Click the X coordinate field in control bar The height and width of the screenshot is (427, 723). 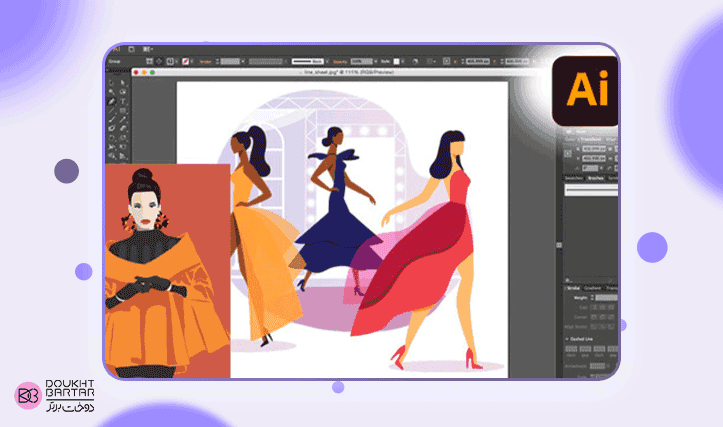[478, 61]
